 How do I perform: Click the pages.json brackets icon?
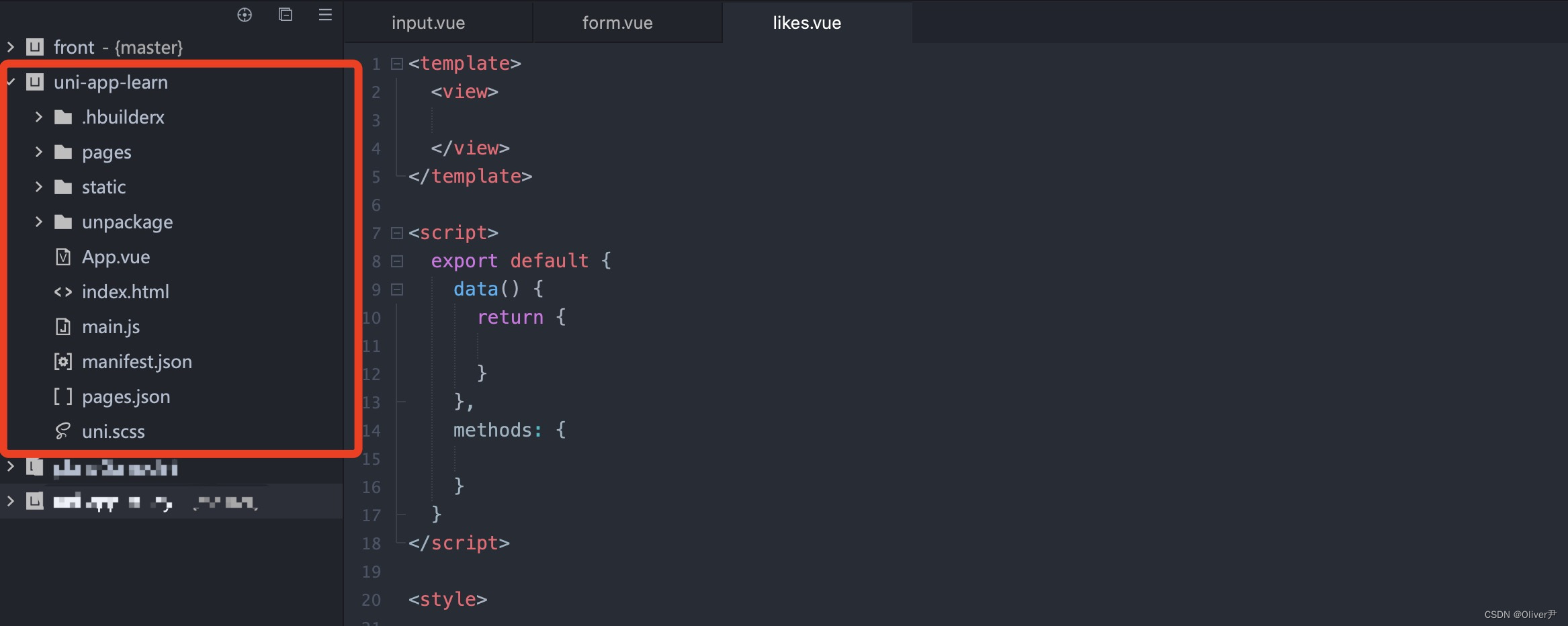pos(63,396)
